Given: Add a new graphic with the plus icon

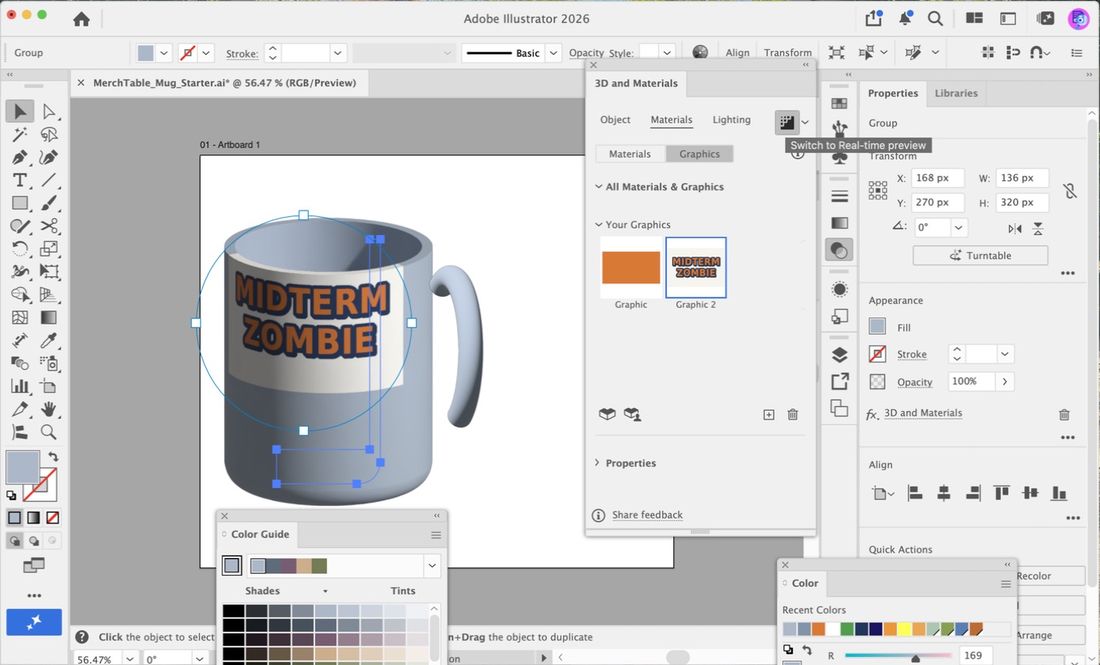Looking at the screenshot, I should coord(769,415).
